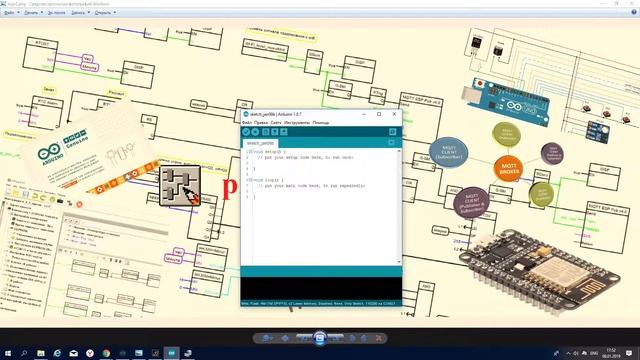Open the taskbar clock and date
This screenshot has height=360, width=640.
(611, 353)
